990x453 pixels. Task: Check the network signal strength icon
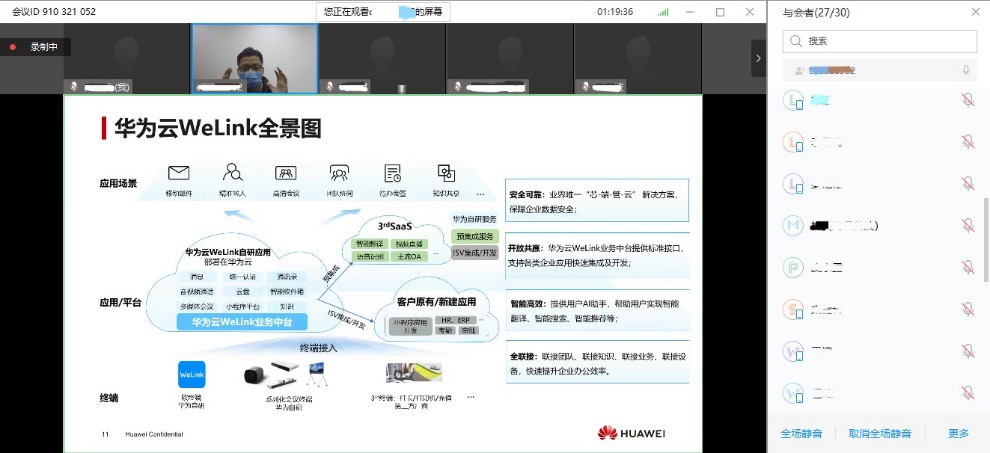click(x=663, y=11)
